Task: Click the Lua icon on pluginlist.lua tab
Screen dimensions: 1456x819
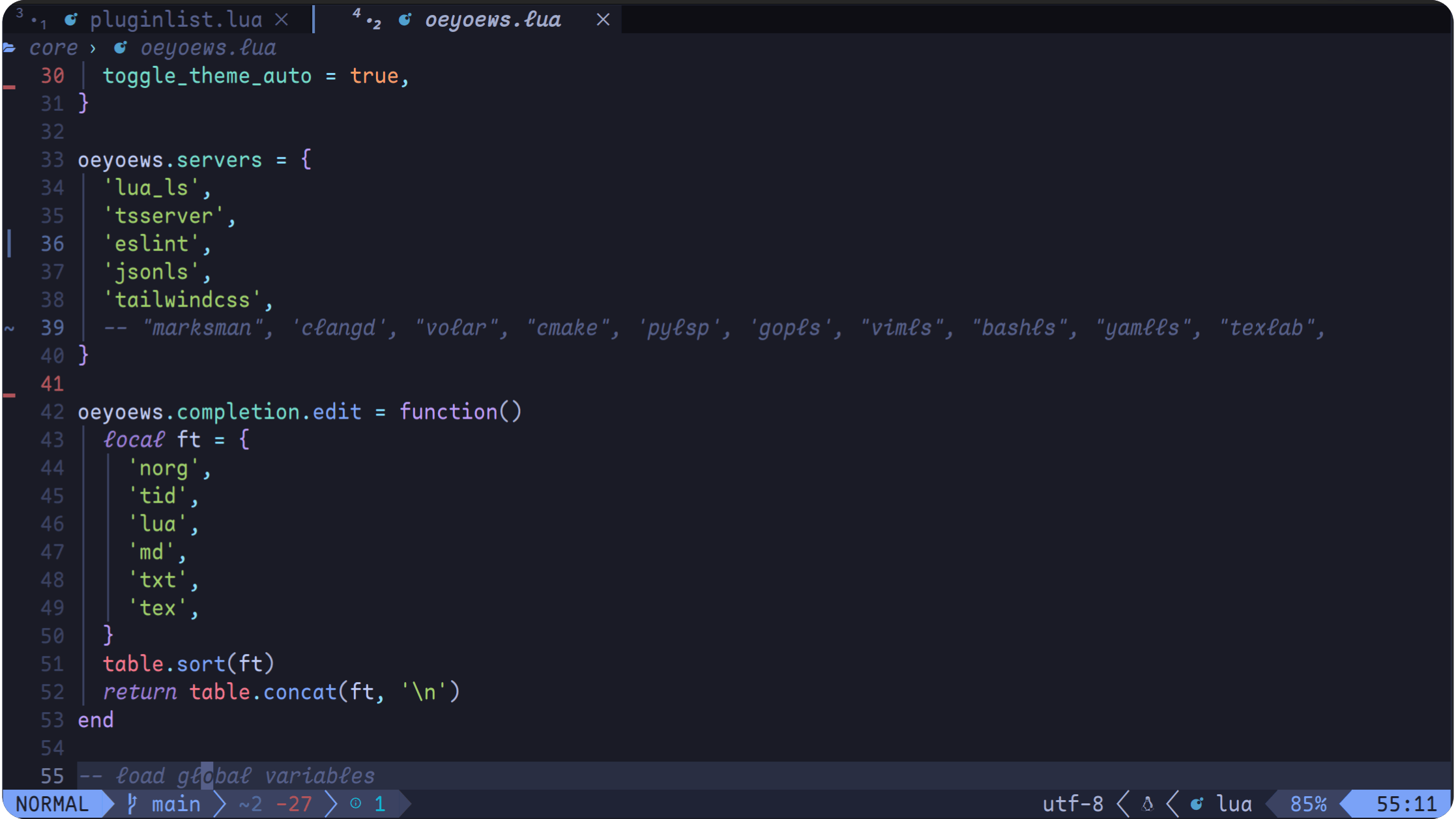Action: (x=71, y=20)
